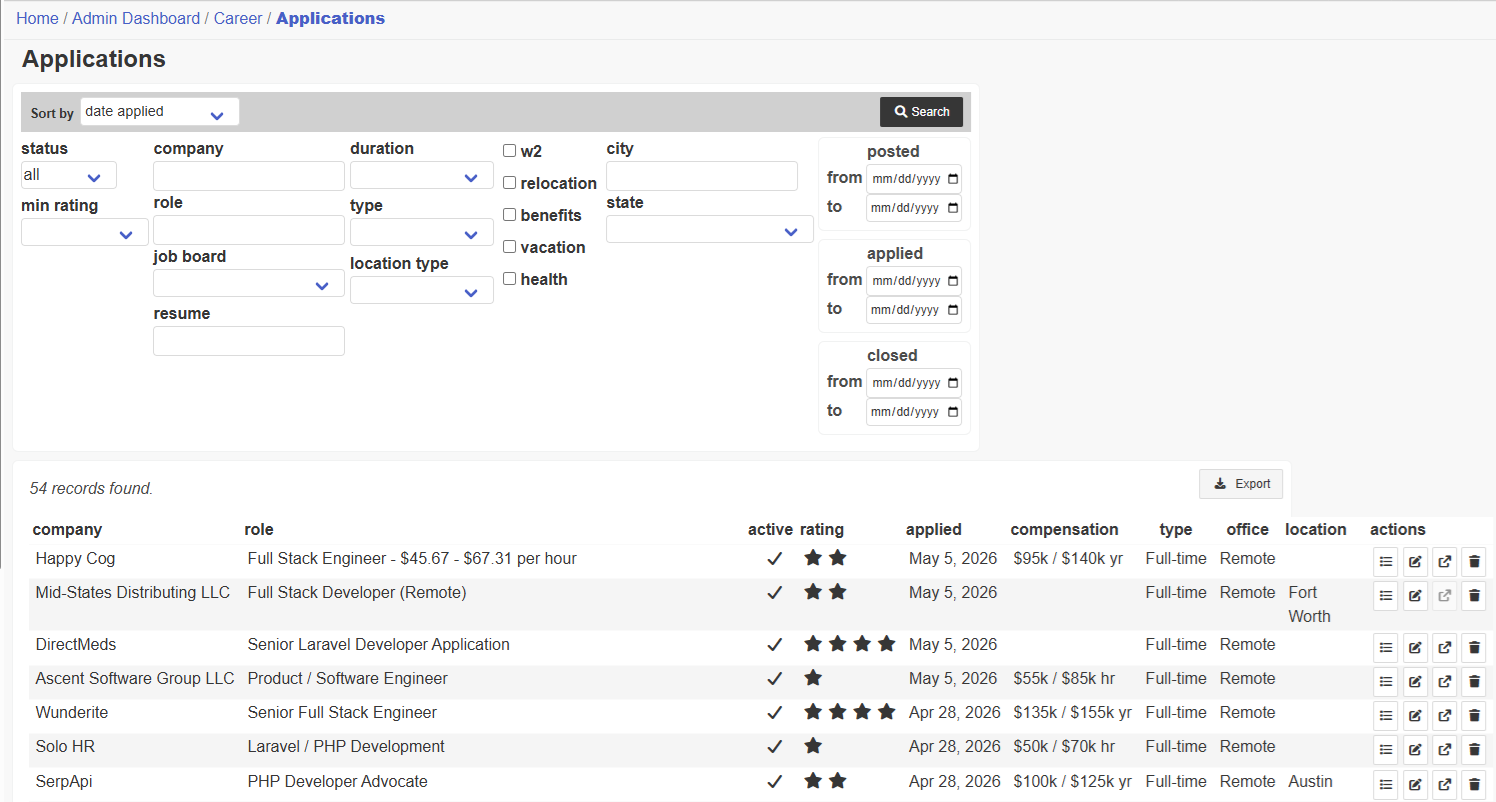Open external link for Happy Cog
The height and width of the screenshot is (802, 1496).
pyautogui.click(x=1444, y=562)
